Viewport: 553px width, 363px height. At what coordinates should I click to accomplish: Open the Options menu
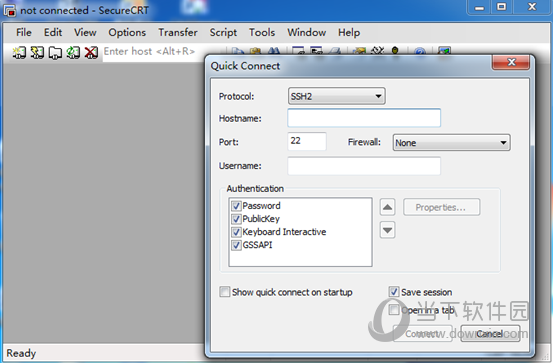pyautogui.click(x=127, y=32)
